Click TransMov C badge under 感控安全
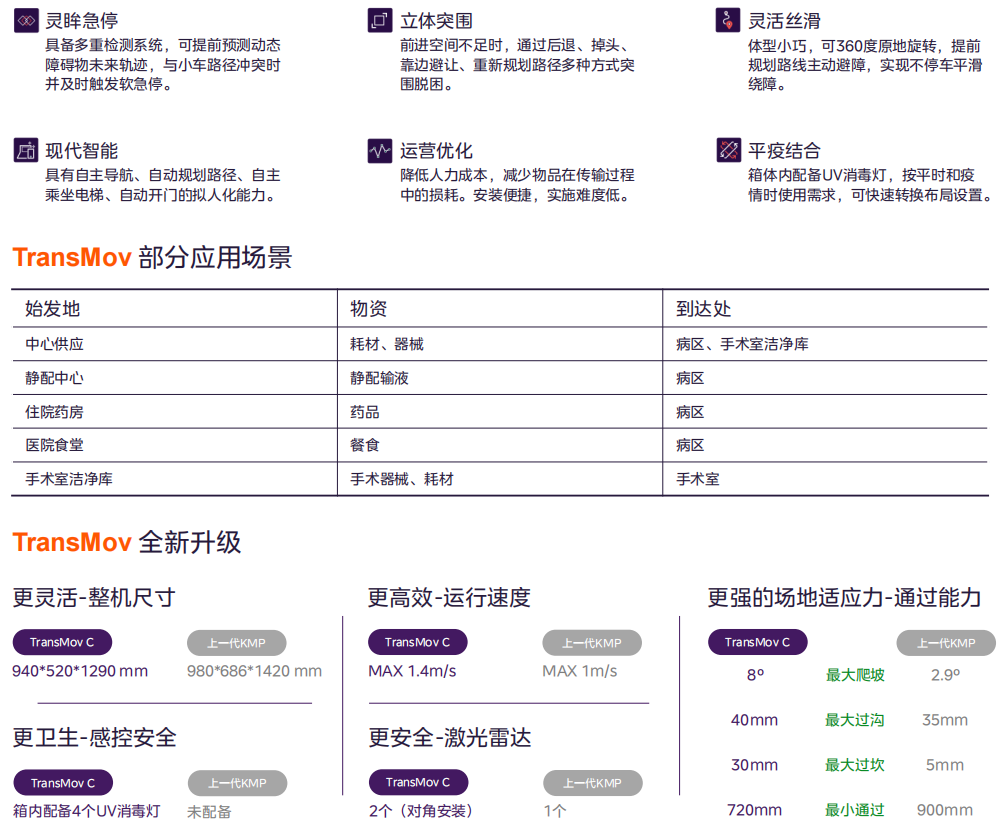 [x=63, y=783]
